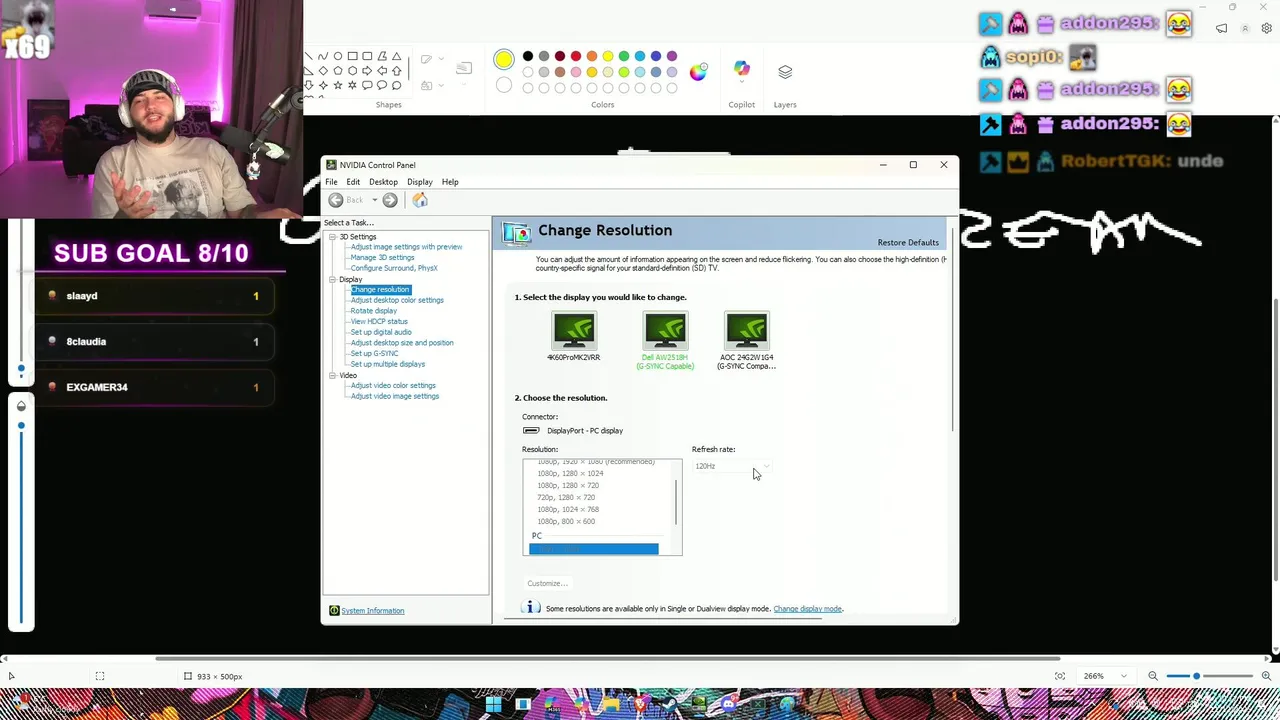Open Adjust video color settings
Image resolution: width=1280 pixels, height=720 pixels.
click(x=393, y=386)
